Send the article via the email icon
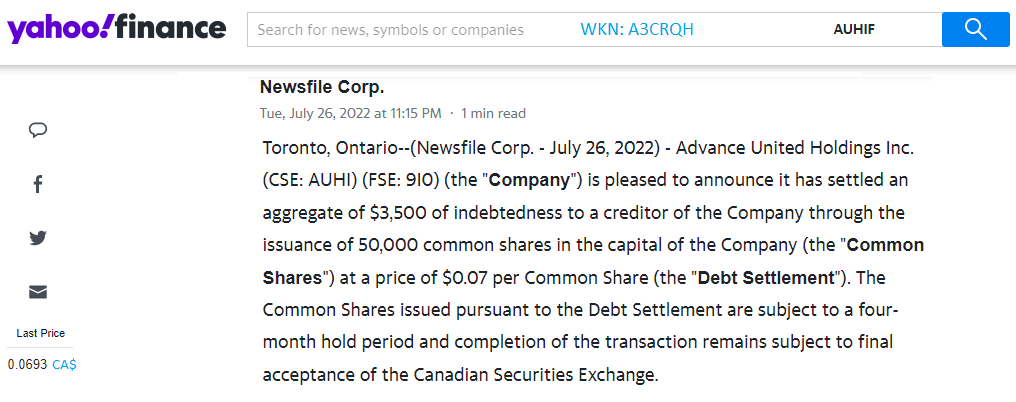This screenshot has width=1016, height=402. (38, 292)
